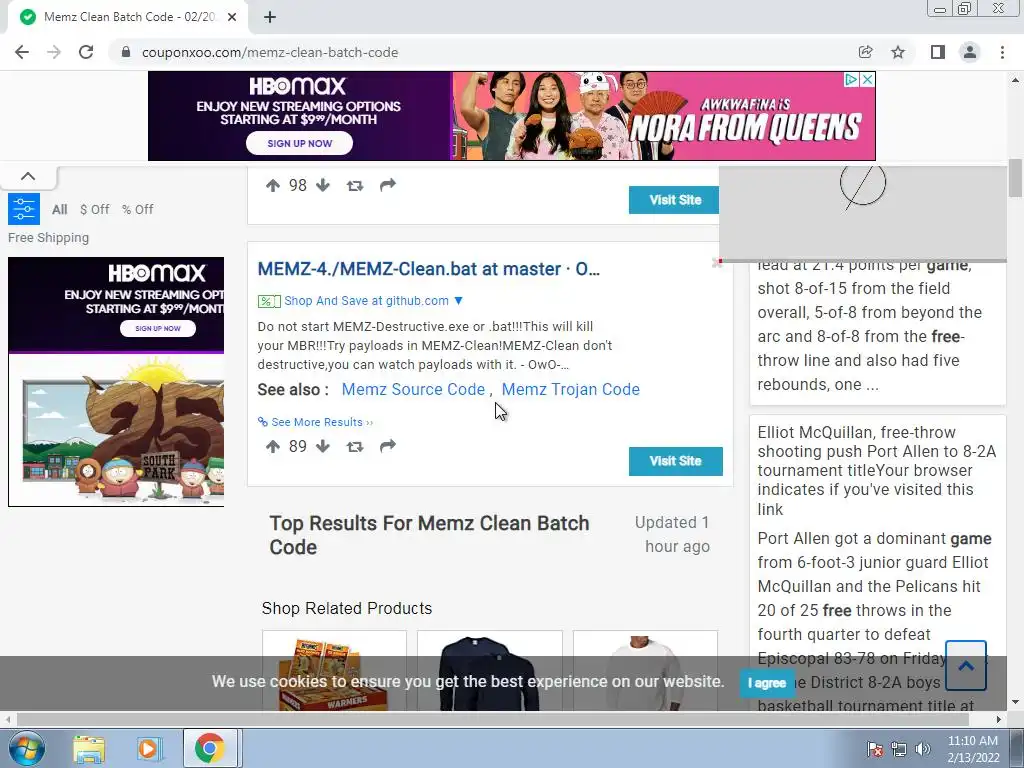1024x768 pixels.
Task: Back-to-top arrow button
Action: click(966, 665)
